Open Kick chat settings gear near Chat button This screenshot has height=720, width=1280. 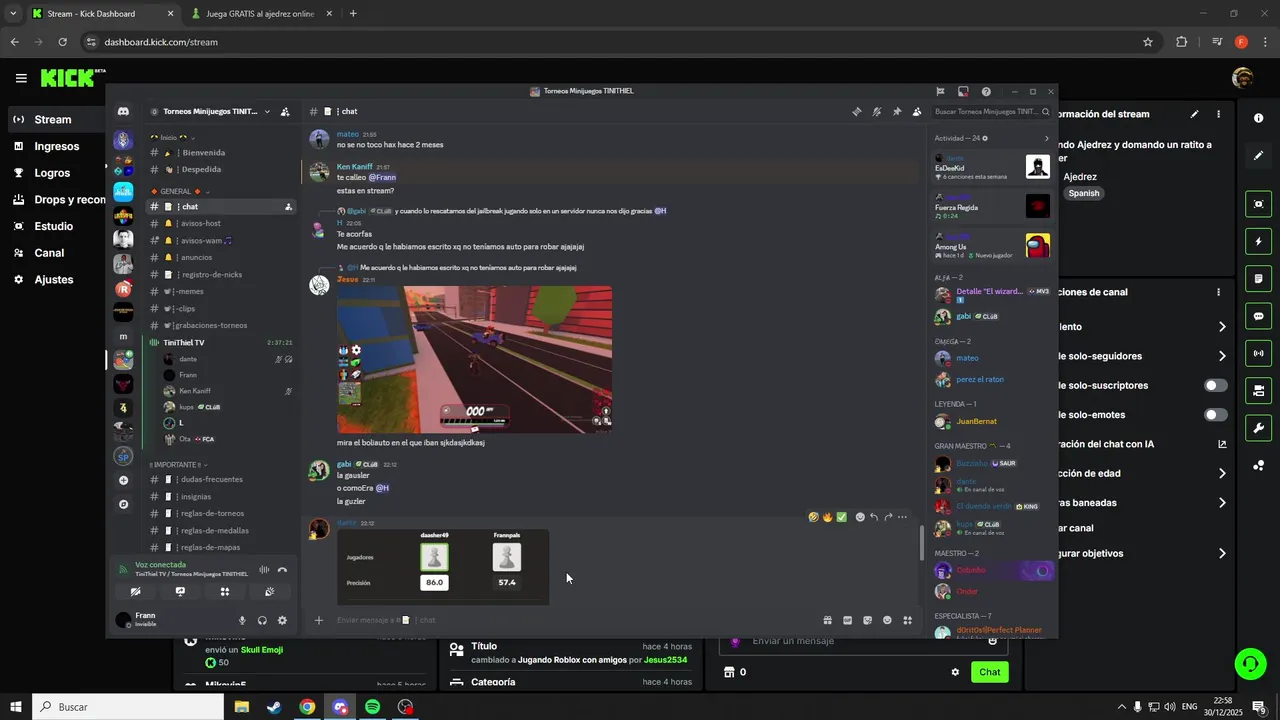point(955,672)
